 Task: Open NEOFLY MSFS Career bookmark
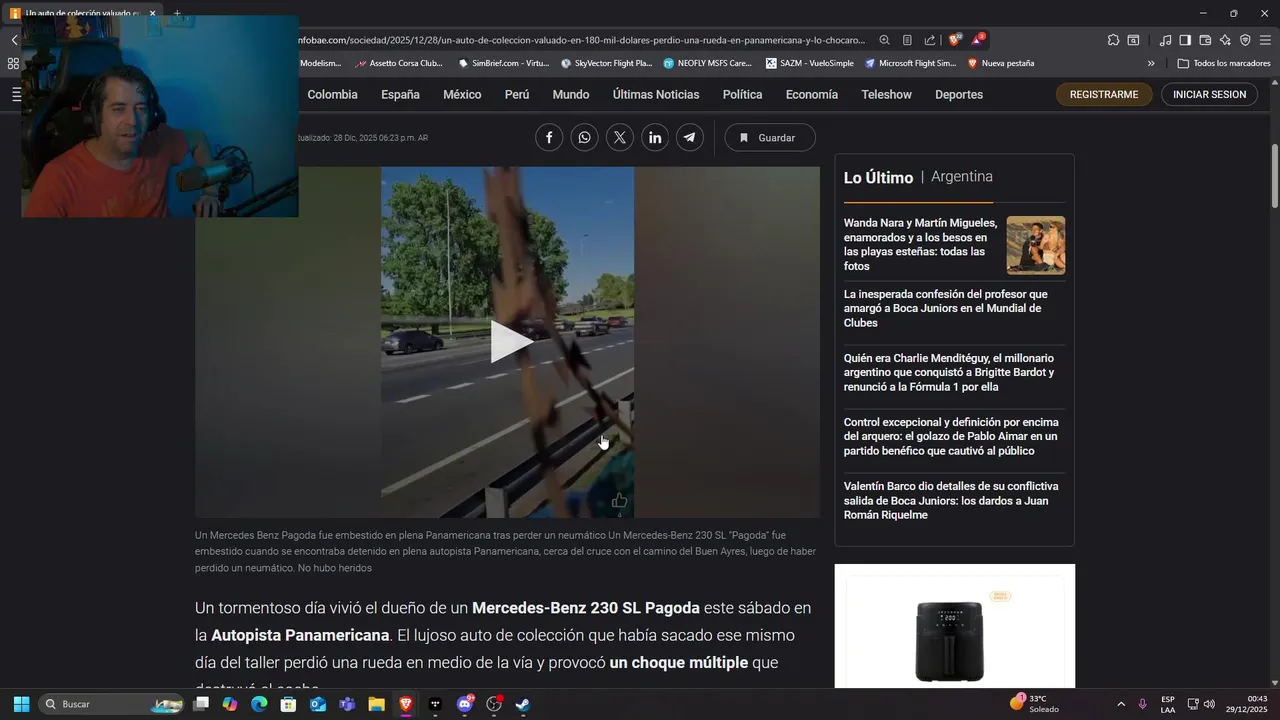click(x=707, y=63)
